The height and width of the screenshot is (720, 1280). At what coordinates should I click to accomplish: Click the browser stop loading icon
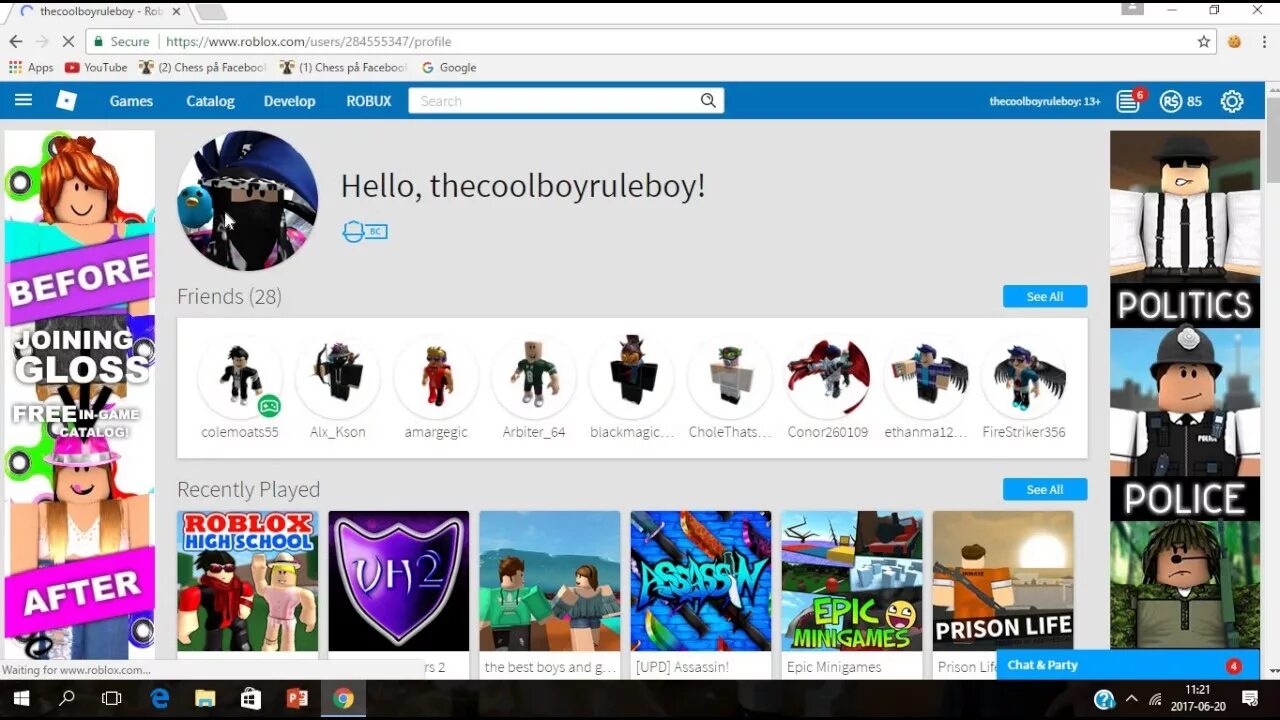tap(67, 42)
